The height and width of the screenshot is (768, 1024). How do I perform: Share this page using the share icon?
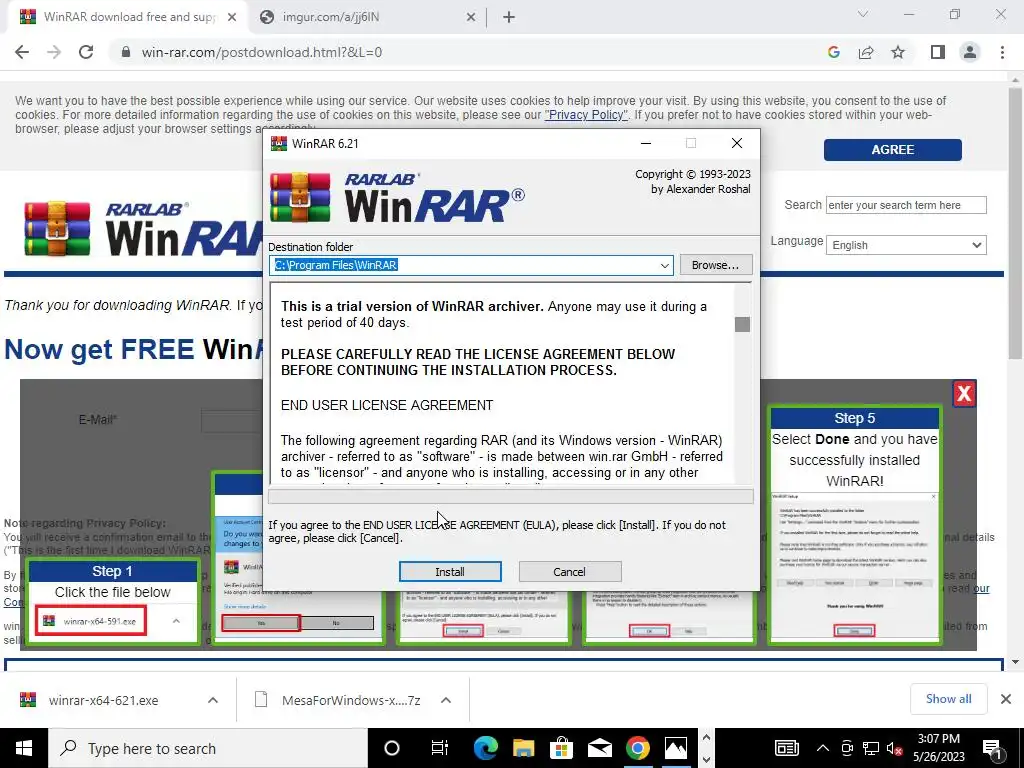(x=866, y=52)
